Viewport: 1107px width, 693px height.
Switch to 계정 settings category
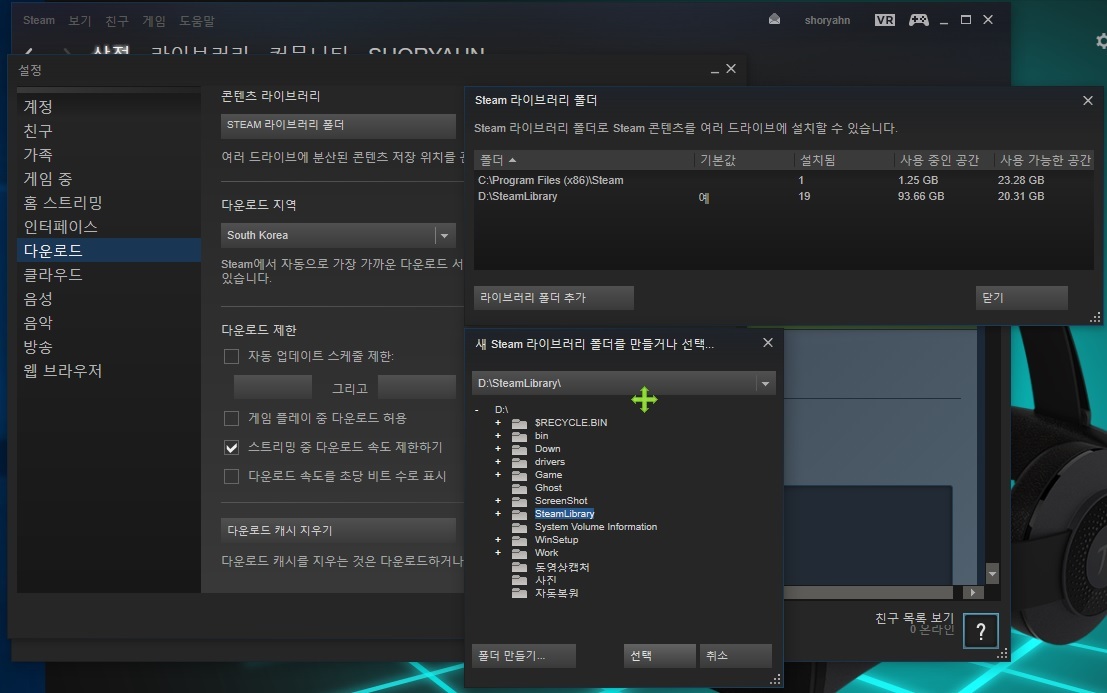pos(109,107)
